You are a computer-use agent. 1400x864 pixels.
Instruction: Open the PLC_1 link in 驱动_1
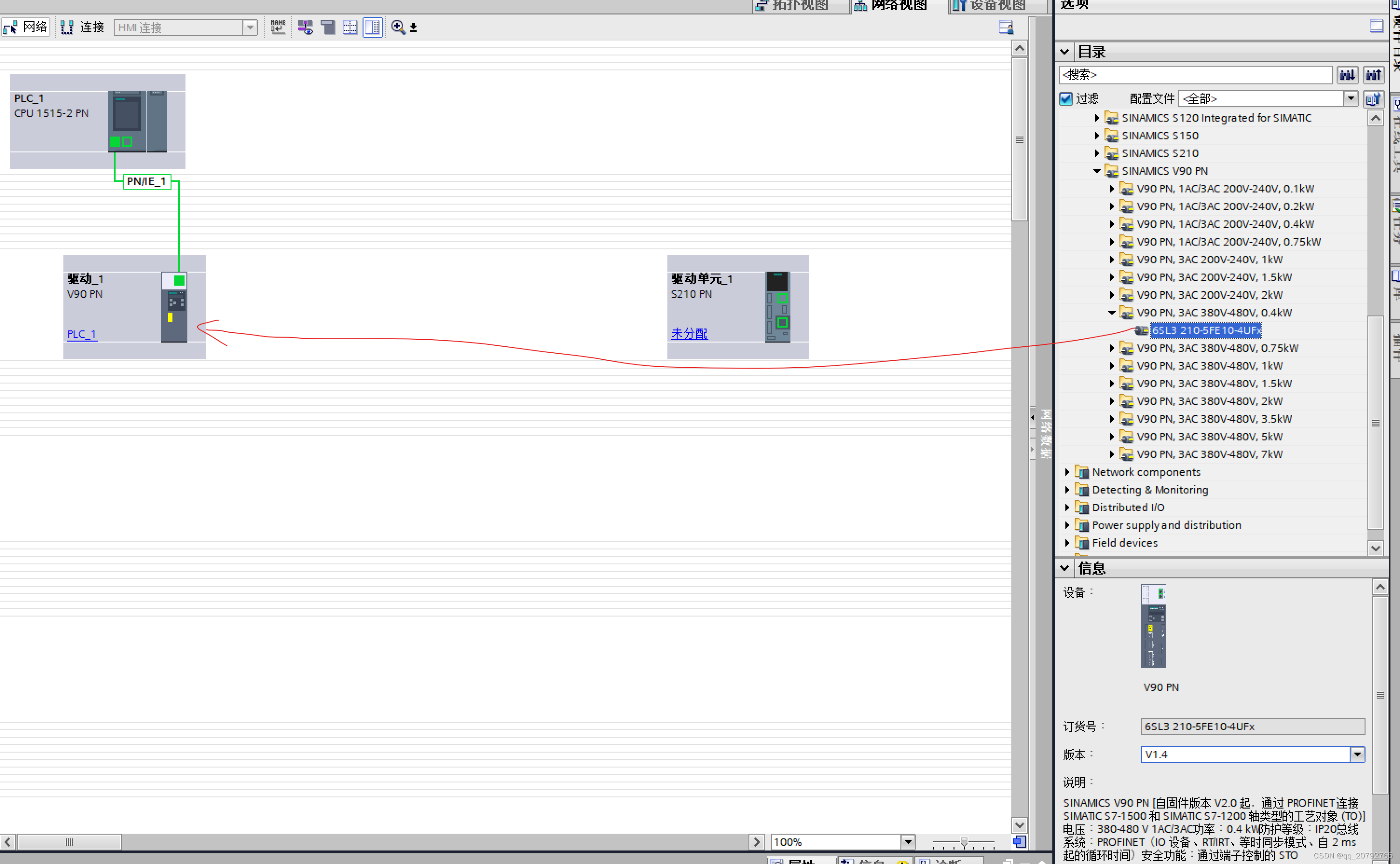point(82,334)
